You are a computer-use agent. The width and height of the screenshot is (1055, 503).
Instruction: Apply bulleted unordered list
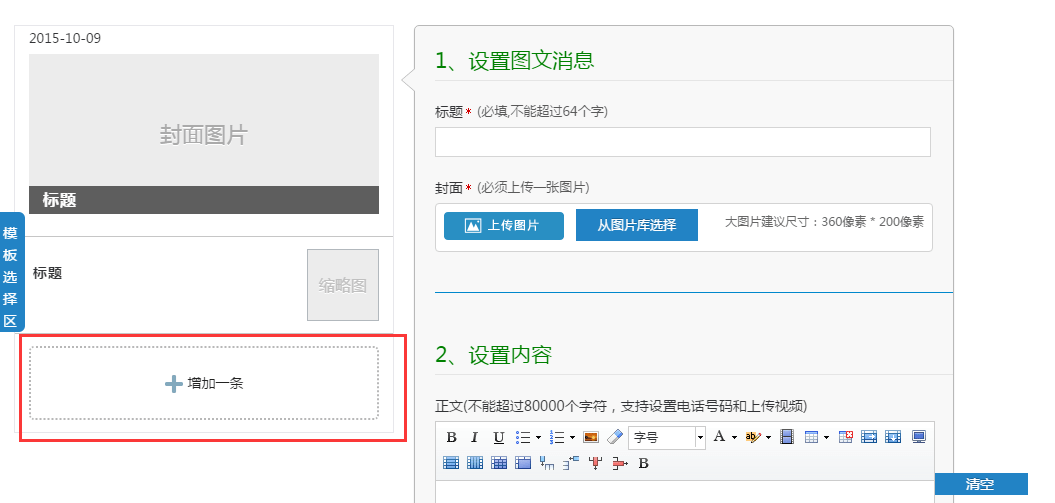point(523,438)
